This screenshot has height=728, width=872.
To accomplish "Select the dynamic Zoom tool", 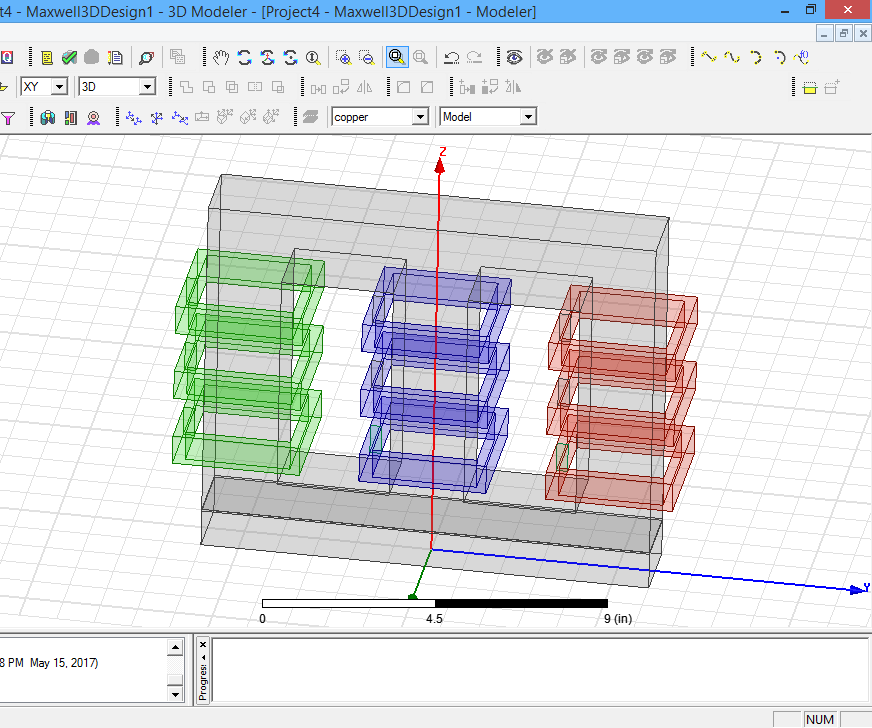I will coord(313,57).
